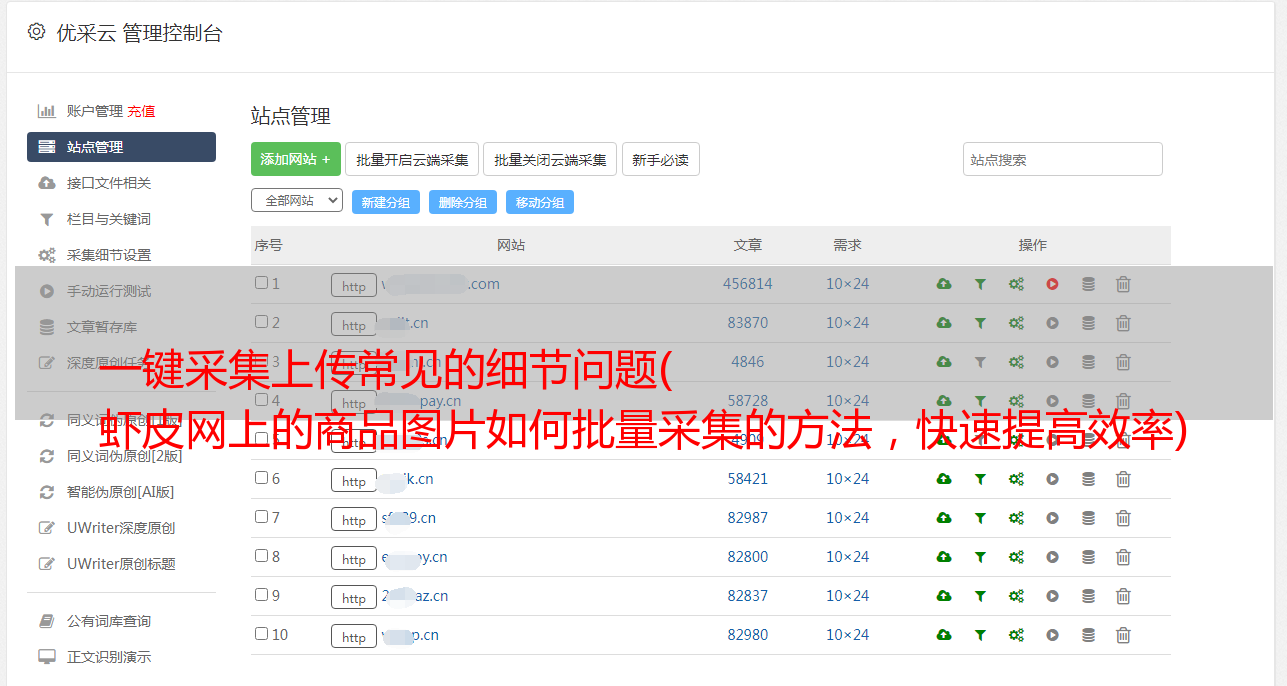This screenshot has height=686, width=1287.
Task: Open the database icon in row 10
Action: tap(1088, 635)
